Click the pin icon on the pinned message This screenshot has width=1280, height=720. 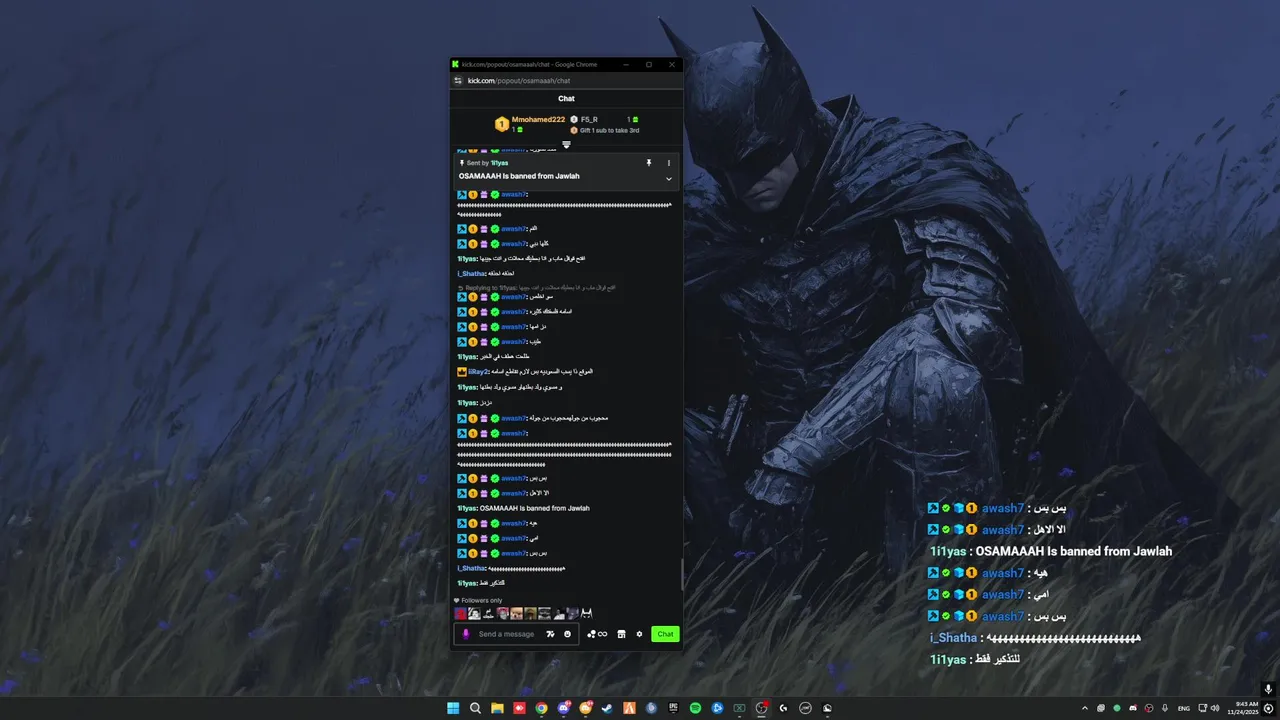(648, 162)
